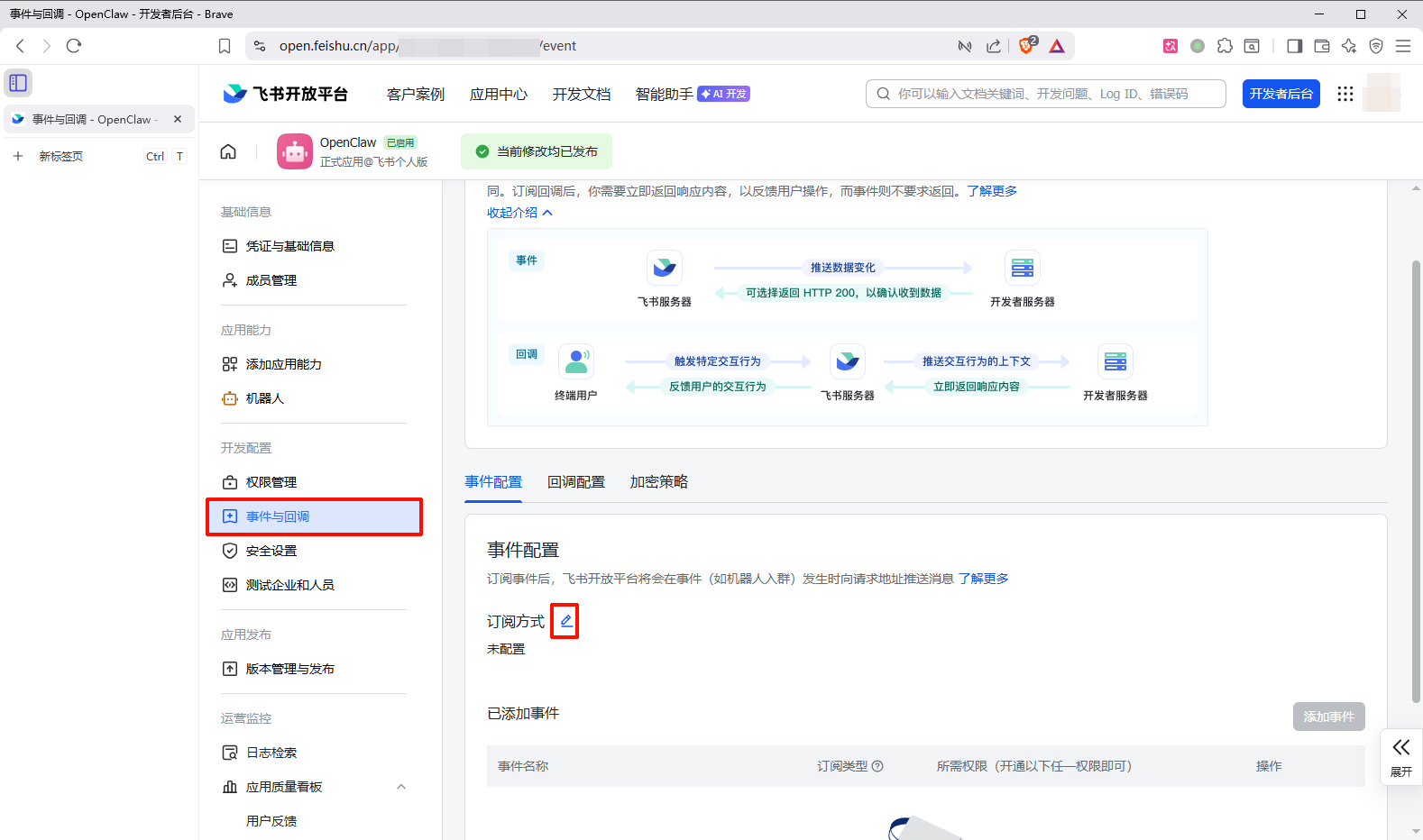Switch to the 回调配置 tab
The width and height of the screenshot is (1423, 840).
tap(575, 482)
